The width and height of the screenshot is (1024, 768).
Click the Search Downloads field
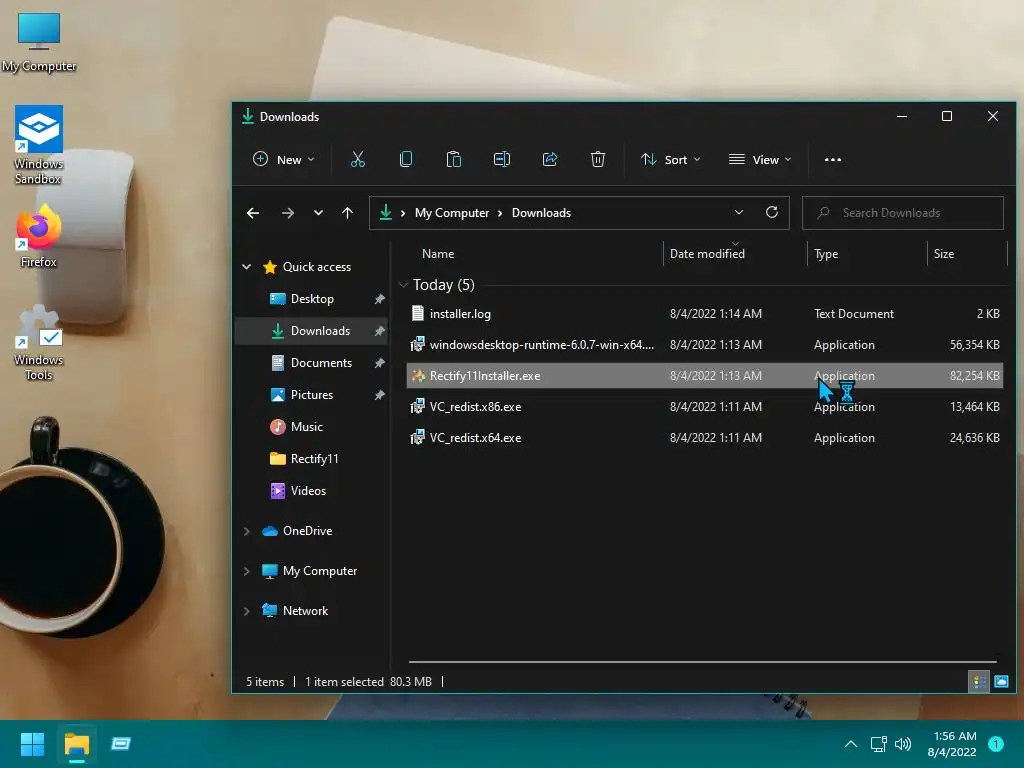903,213
